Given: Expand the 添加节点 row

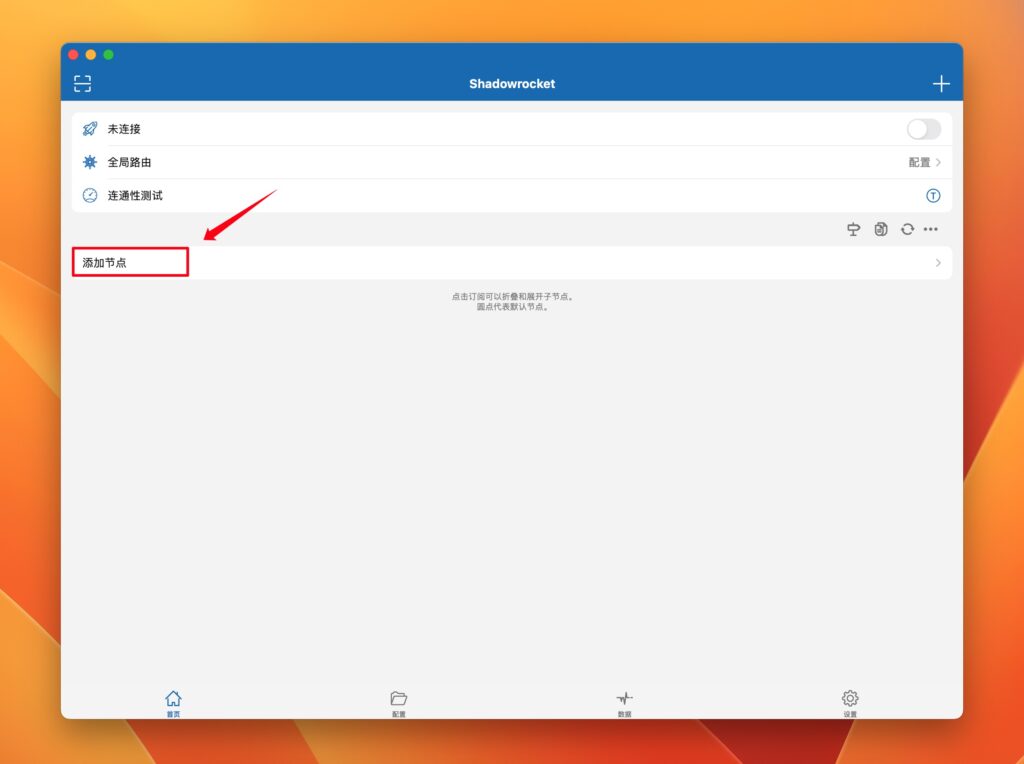Looking at the screenshot, I should pyautogui.click(x=937, y=263).
